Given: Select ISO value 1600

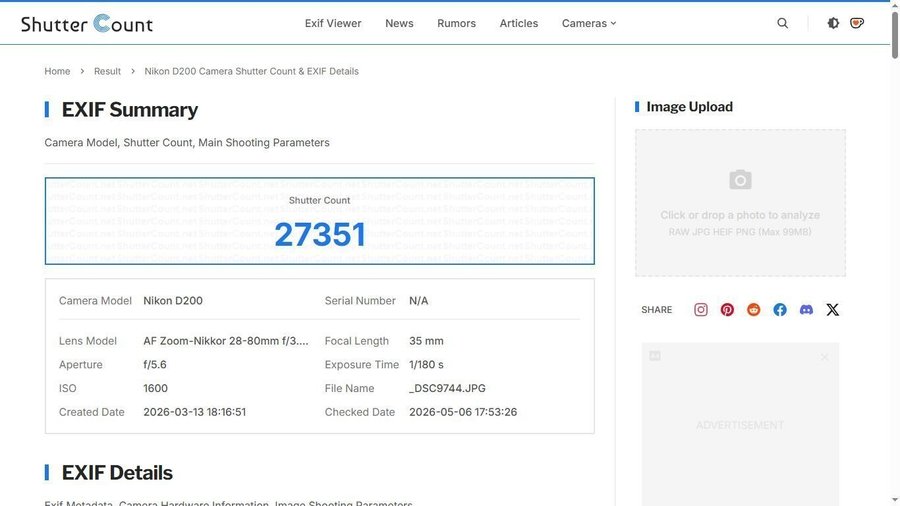Looking at the screenshot, I should pos(156,388).
